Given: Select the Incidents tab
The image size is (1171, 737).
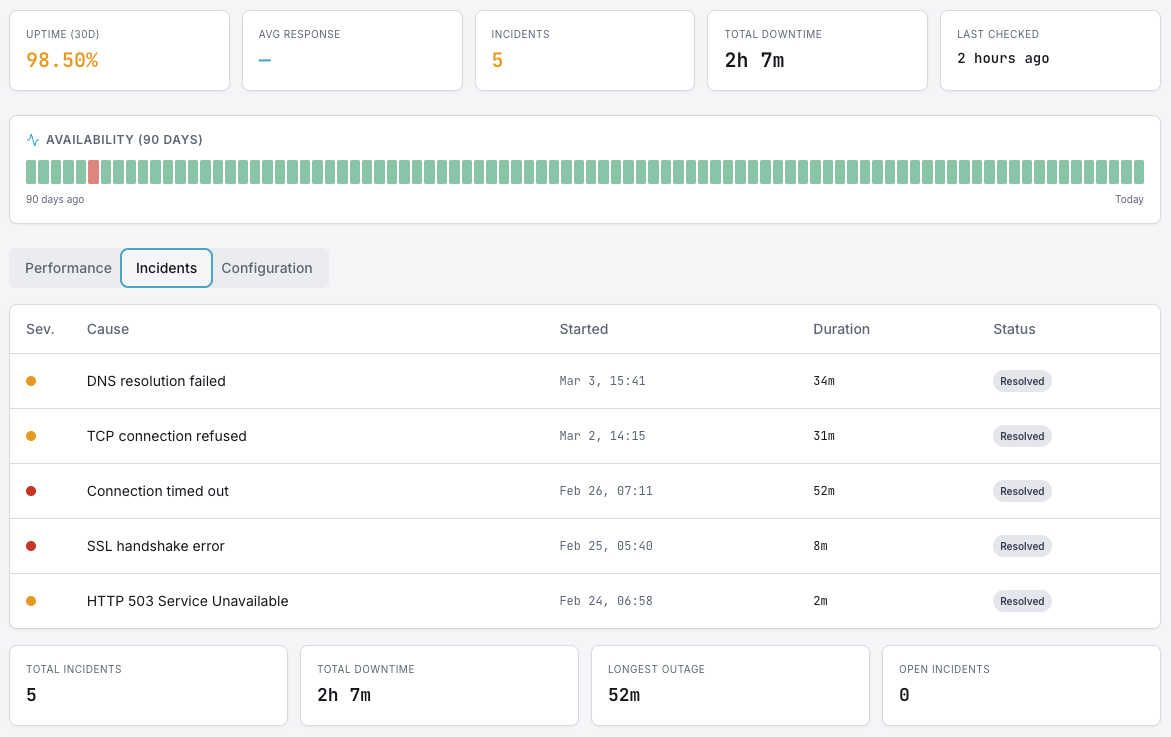Looking at the screenshot, I should click(x=166, y=268).
